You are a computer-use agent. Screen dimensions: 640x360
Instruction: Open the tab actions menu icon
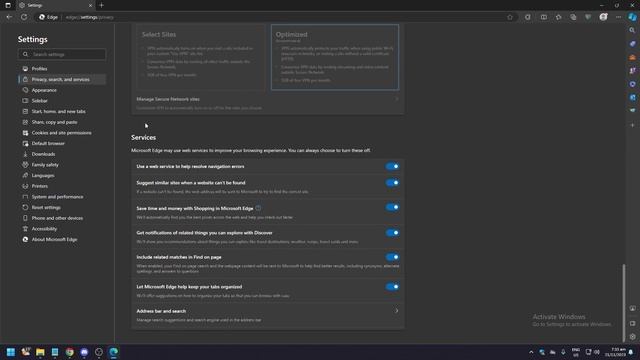(x=8, y=5)
